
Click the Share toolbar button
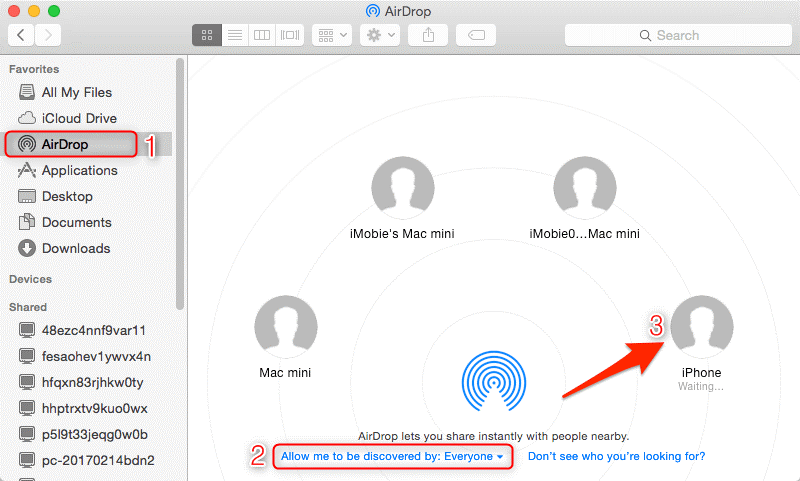[x=428, y=35]
